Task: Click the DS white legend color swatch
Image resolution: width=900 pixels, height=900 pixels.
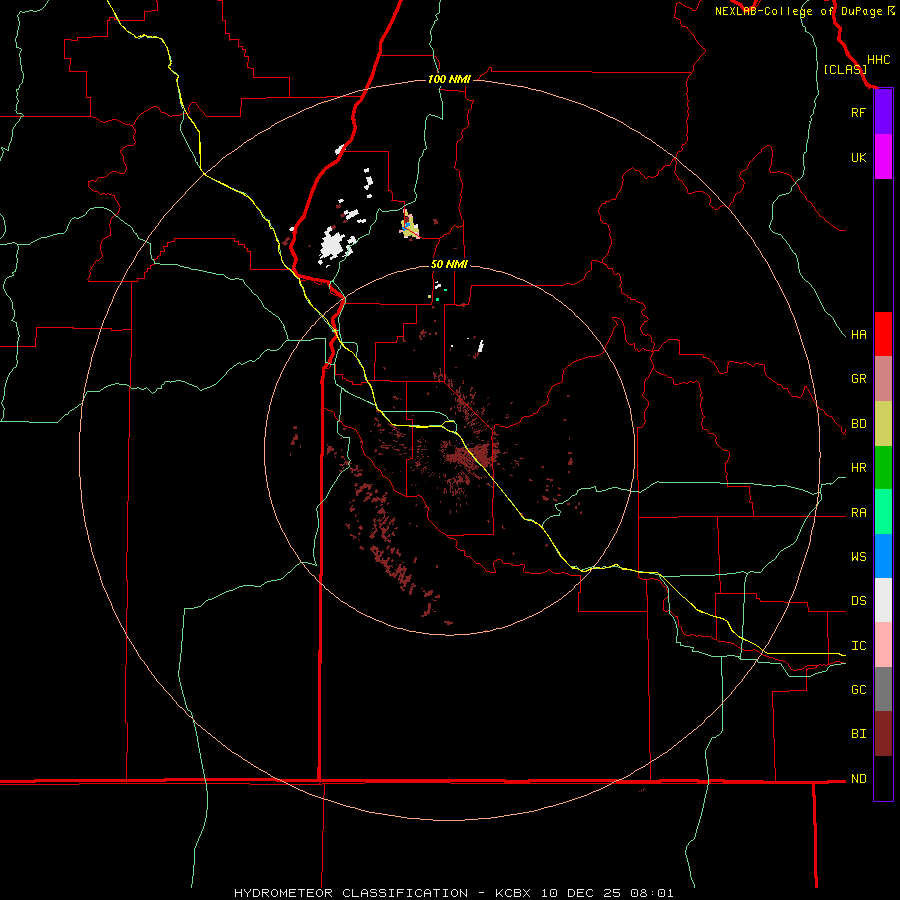Action: [883, 600]
